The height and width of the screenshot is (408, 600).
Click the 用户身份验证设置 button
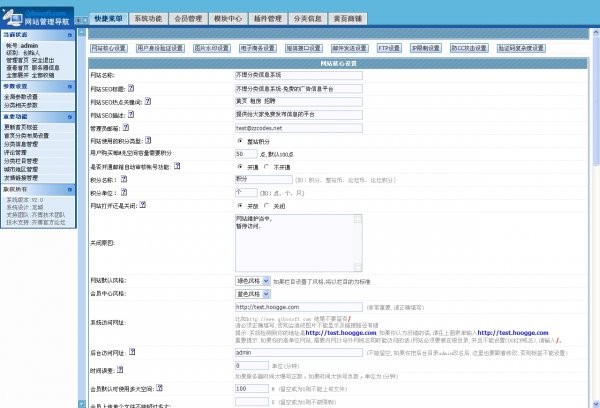160,48
